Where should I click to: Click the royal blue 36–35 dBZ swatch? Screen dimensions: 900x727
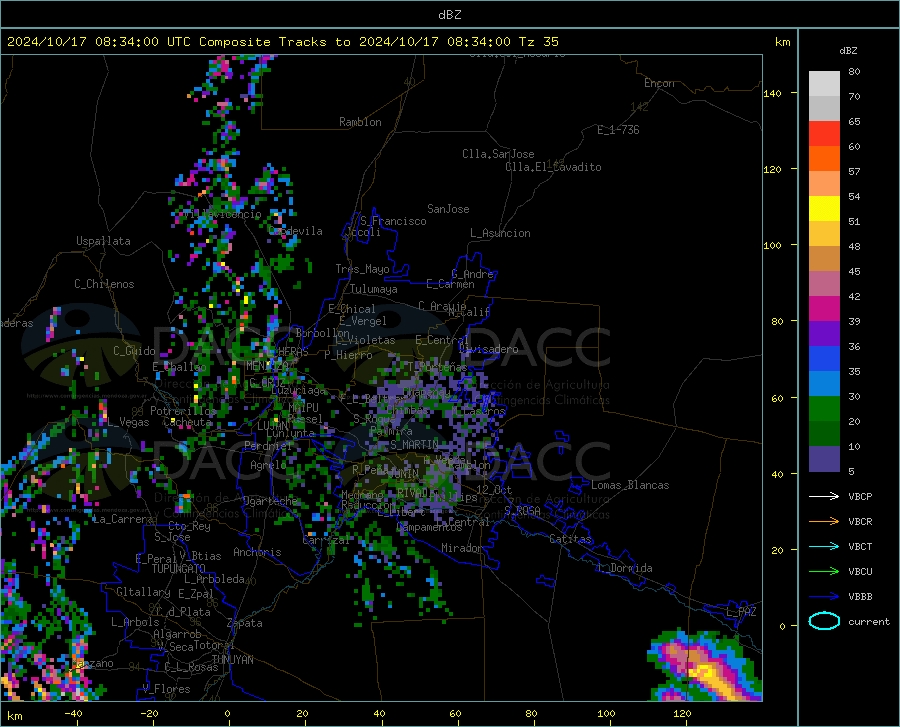click(x=824, y=359)
